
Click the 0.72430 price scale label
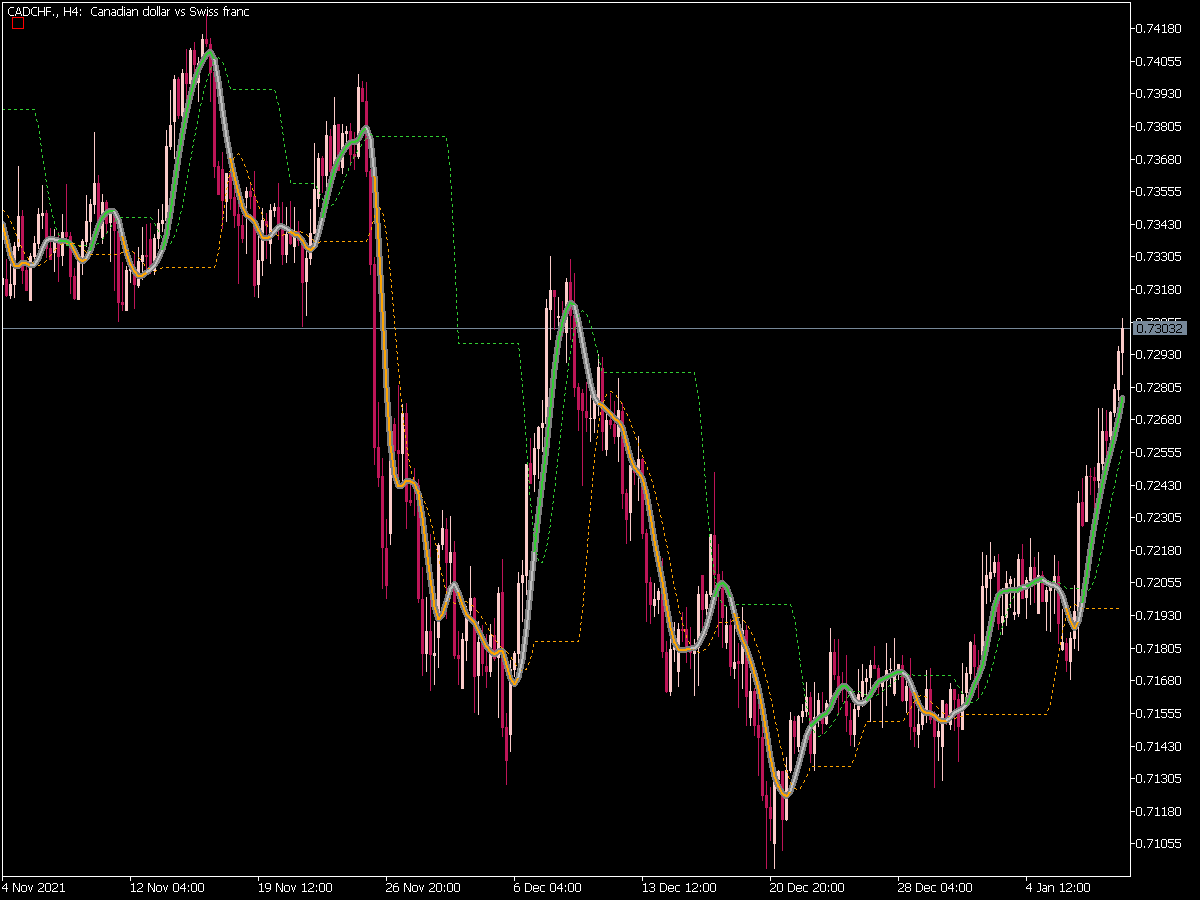(x=1160, y=485)
